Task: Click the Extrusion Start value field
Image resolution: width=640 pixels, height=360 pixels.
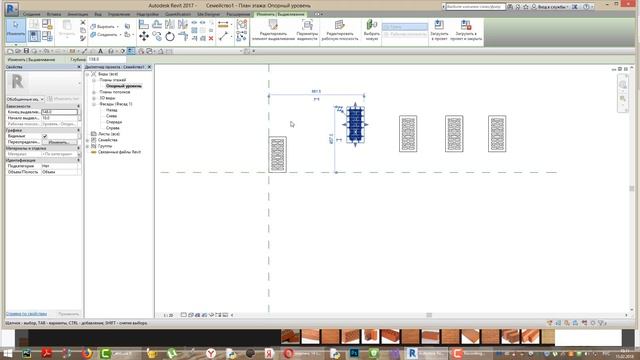Action: tap(60, 118)
